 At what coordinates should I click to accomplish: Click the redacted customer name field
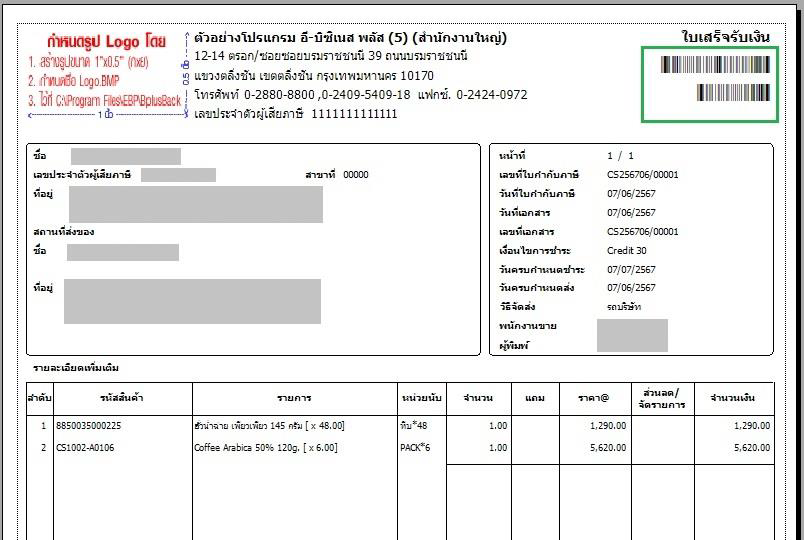[125, 156]
